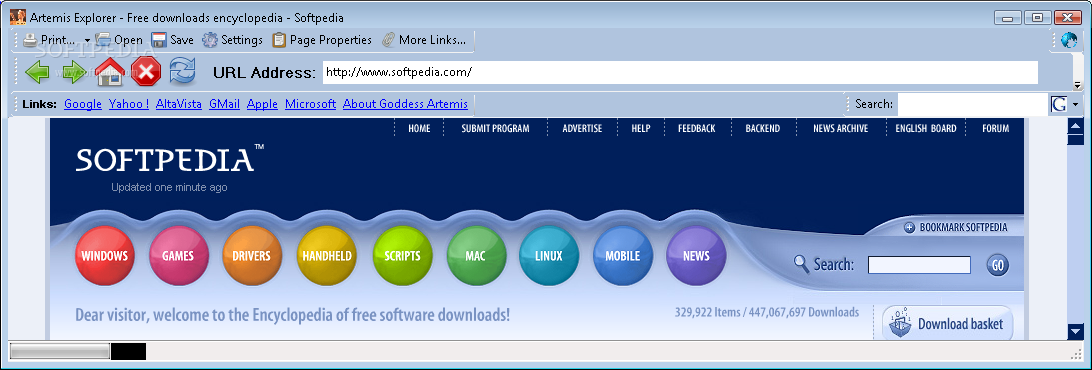Click the toolbar Search input box

click(x=972, y=104)
